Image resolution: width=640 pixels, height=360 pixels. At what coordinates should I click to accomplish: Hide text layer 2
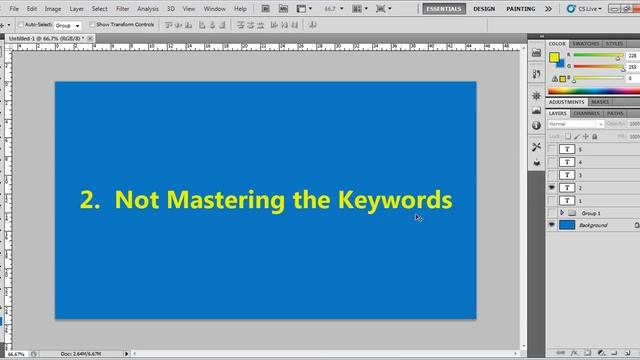click(552, 188)
